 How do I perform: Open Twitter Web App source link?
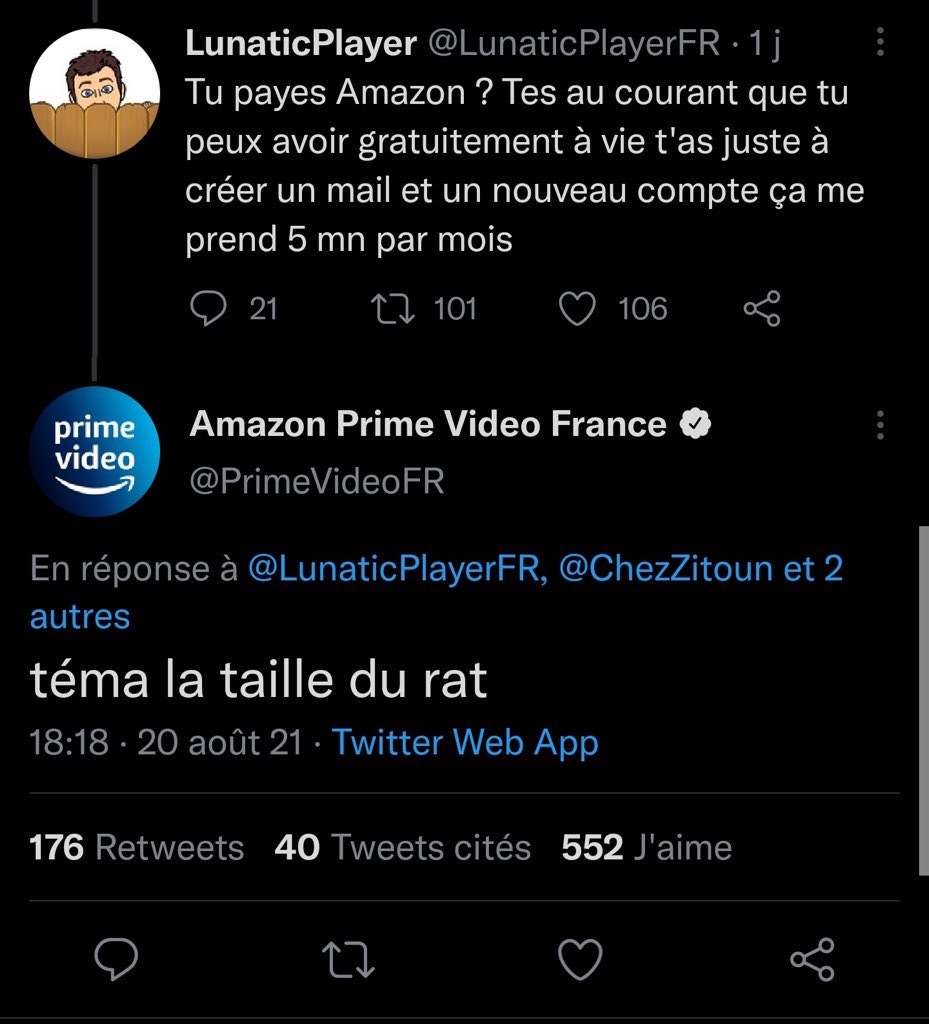(x=465, y=742)
